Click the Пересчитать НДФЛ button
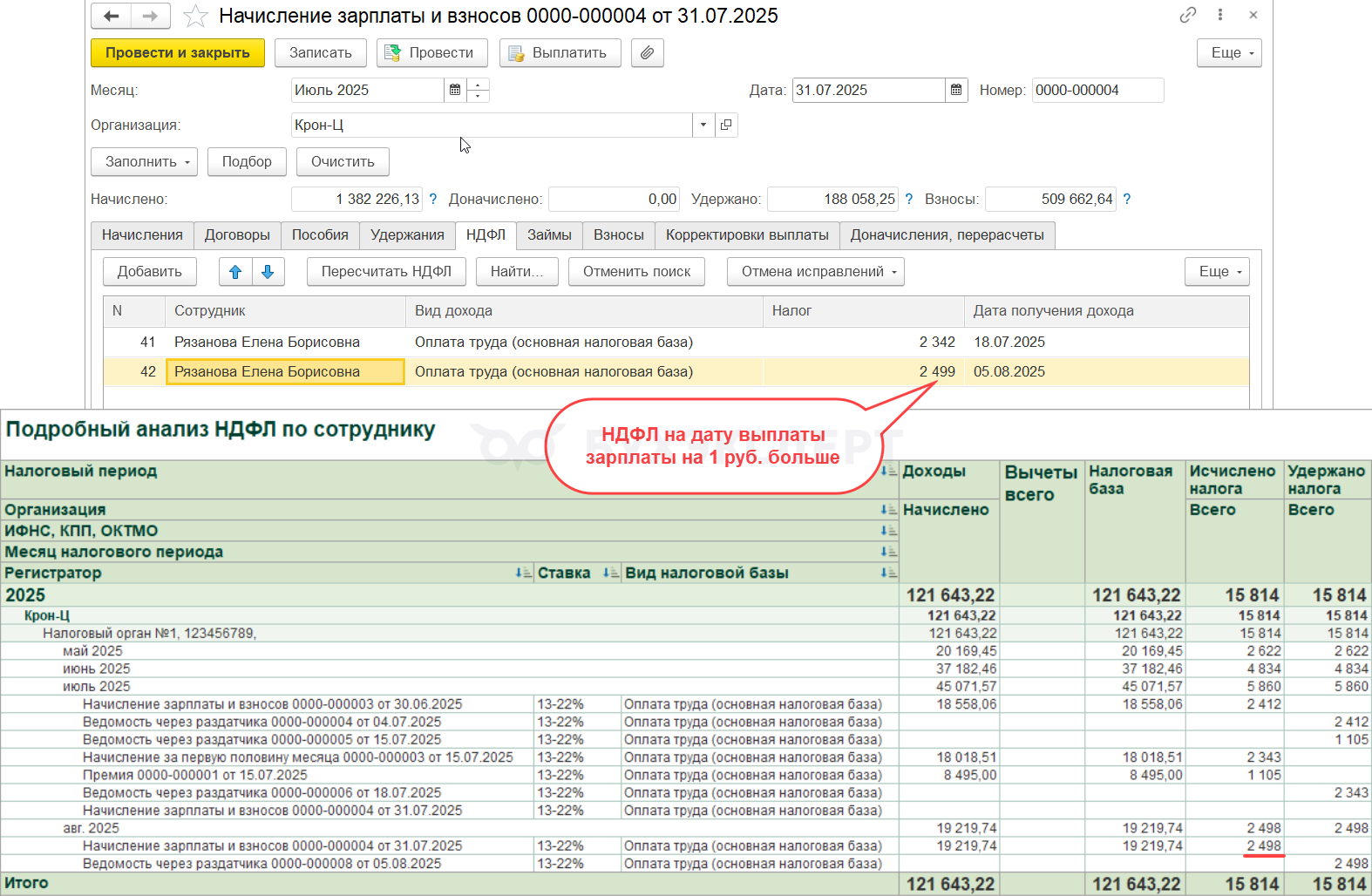 (386, 272)
